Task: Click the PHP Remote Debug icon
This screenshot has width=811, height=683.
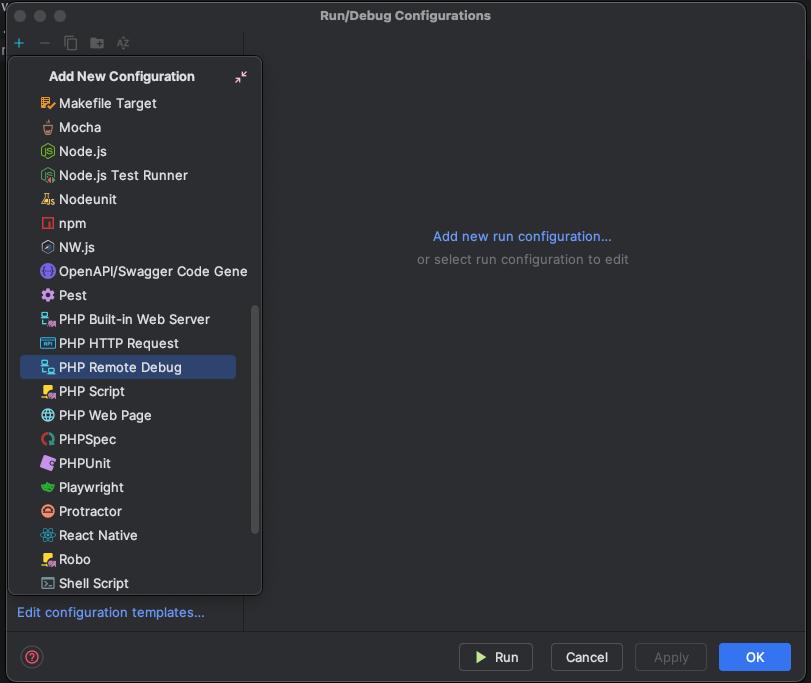Action: tap(48, 367)
